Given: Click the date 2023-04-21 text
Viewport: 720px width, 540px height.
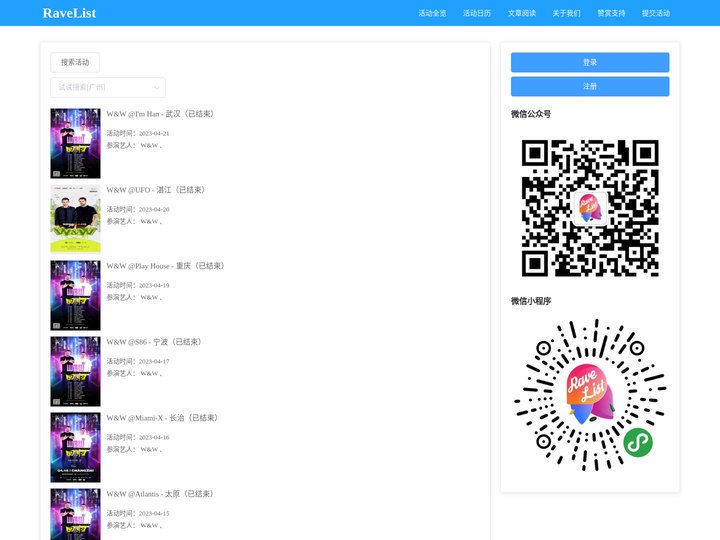Looking at the screenshot, I should (x=154, y=134).
